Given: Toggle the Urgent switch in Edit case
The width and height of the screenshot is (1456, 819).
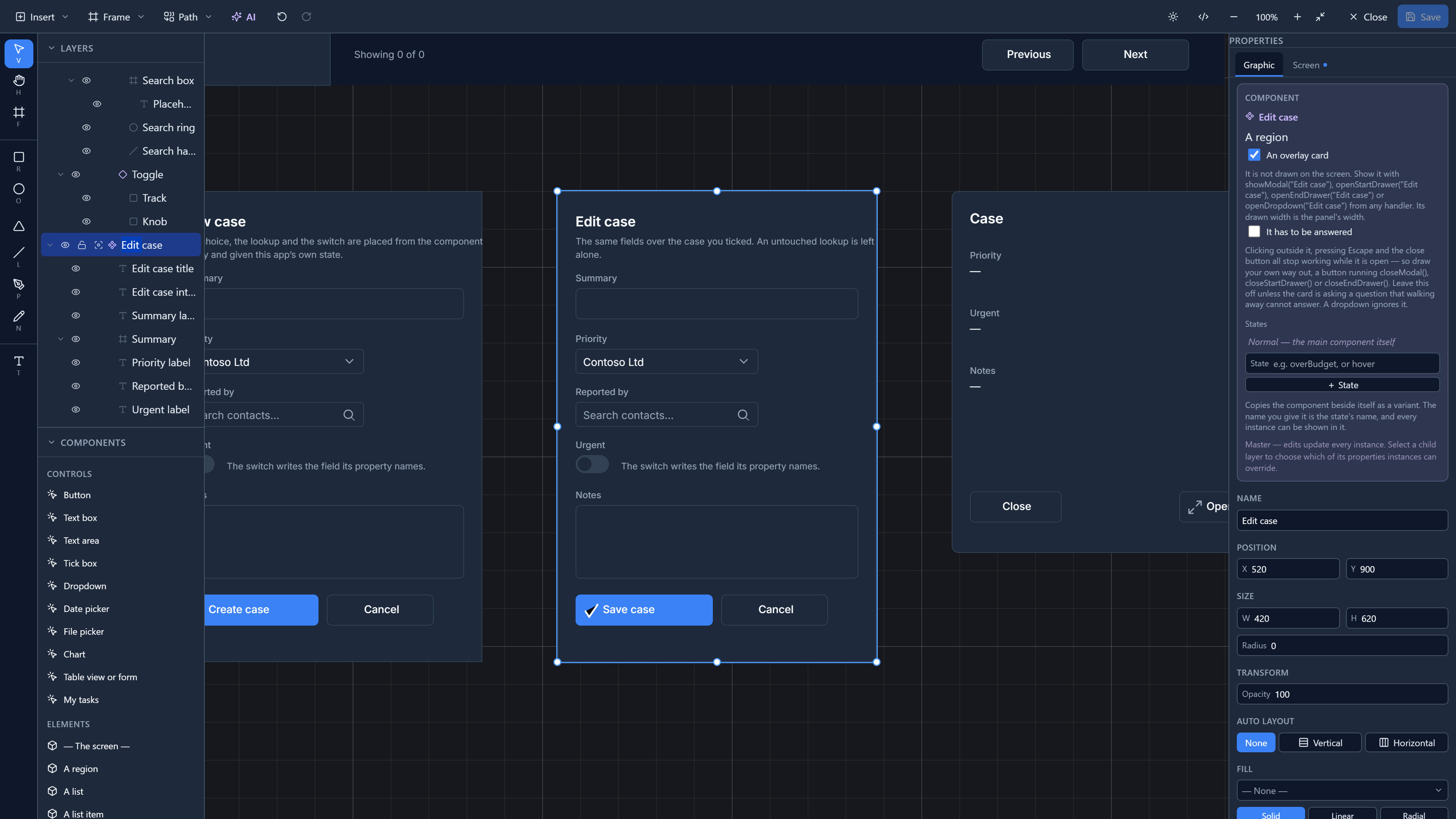Looking at the screenshot, I should click(592, 464).
